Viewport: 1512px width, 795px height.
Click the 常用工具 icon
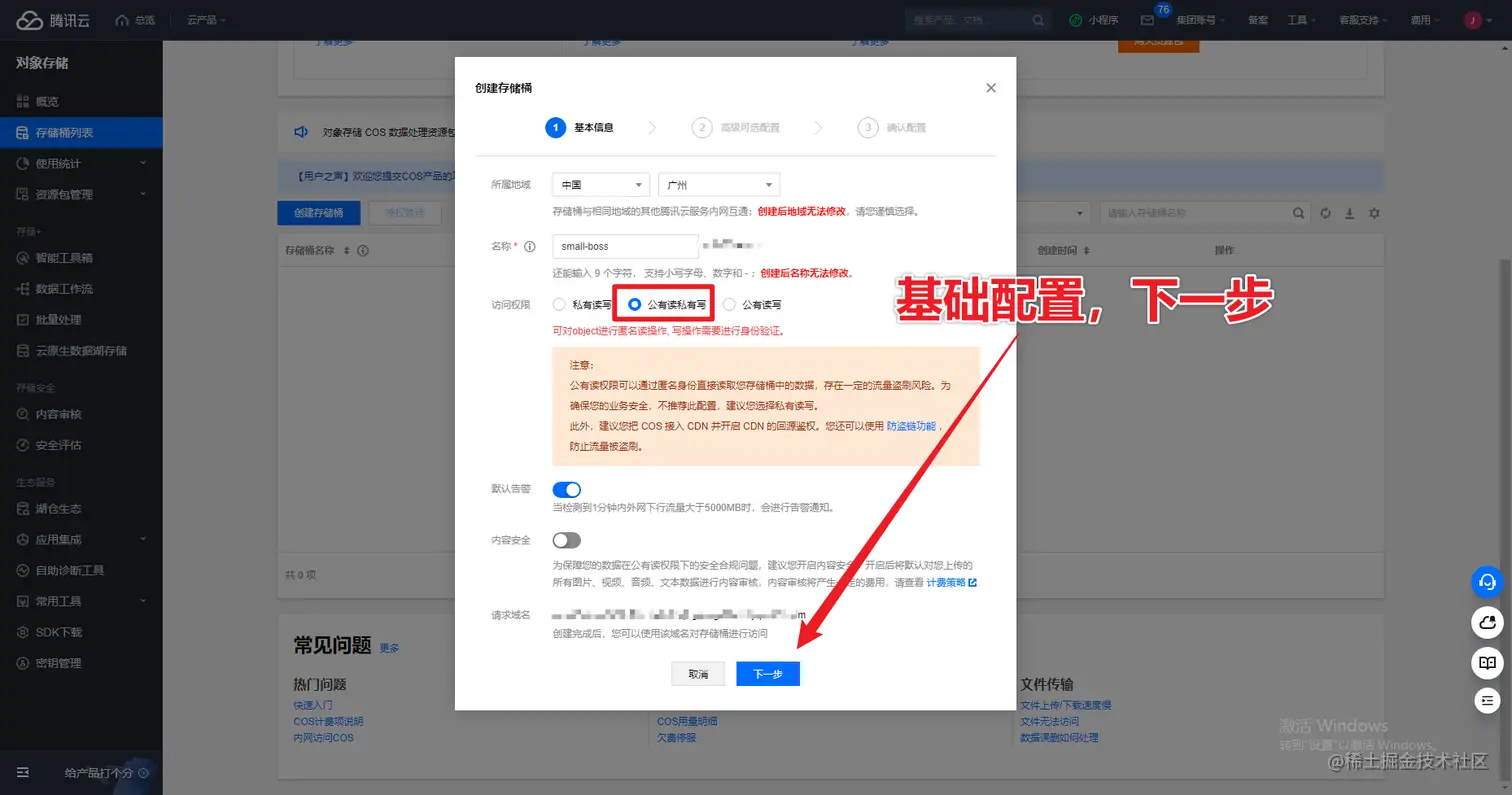(x=23, y=601)
